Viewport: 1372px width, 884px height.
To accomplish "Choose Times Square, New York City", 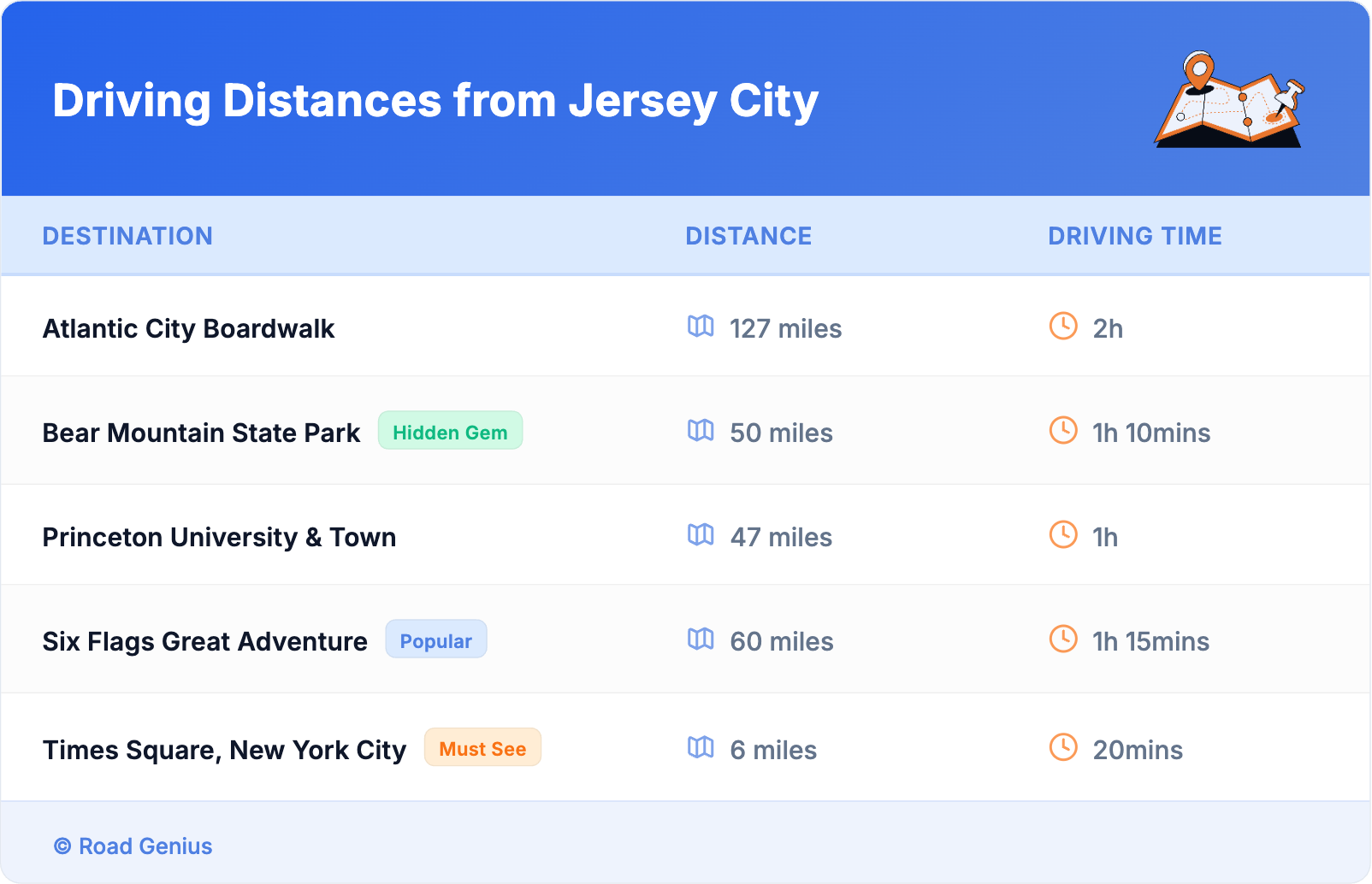I will point(224,751).
